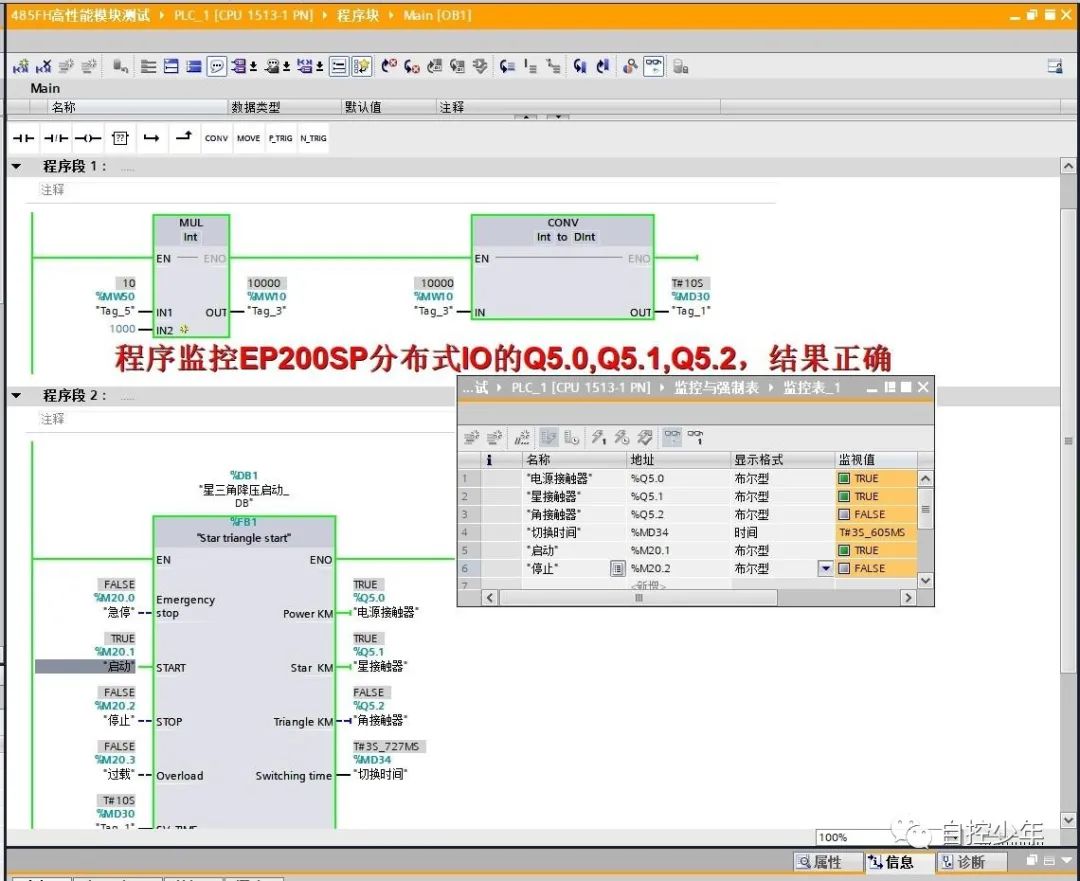This screenshot has width=1080, height=881.
Task: Insert the empty box instruction
Action: pos(120,138)
